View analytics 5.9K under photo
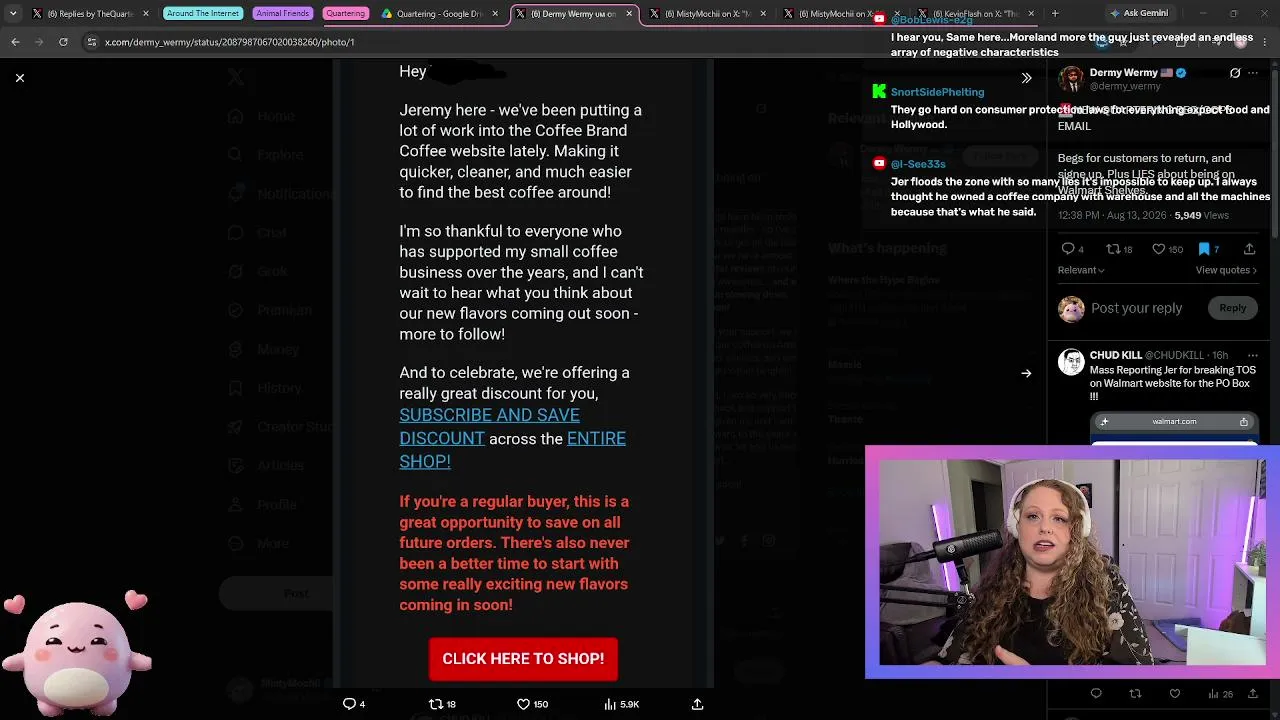The height and width of the screenshot is (720, 1280). click(621, 704)
